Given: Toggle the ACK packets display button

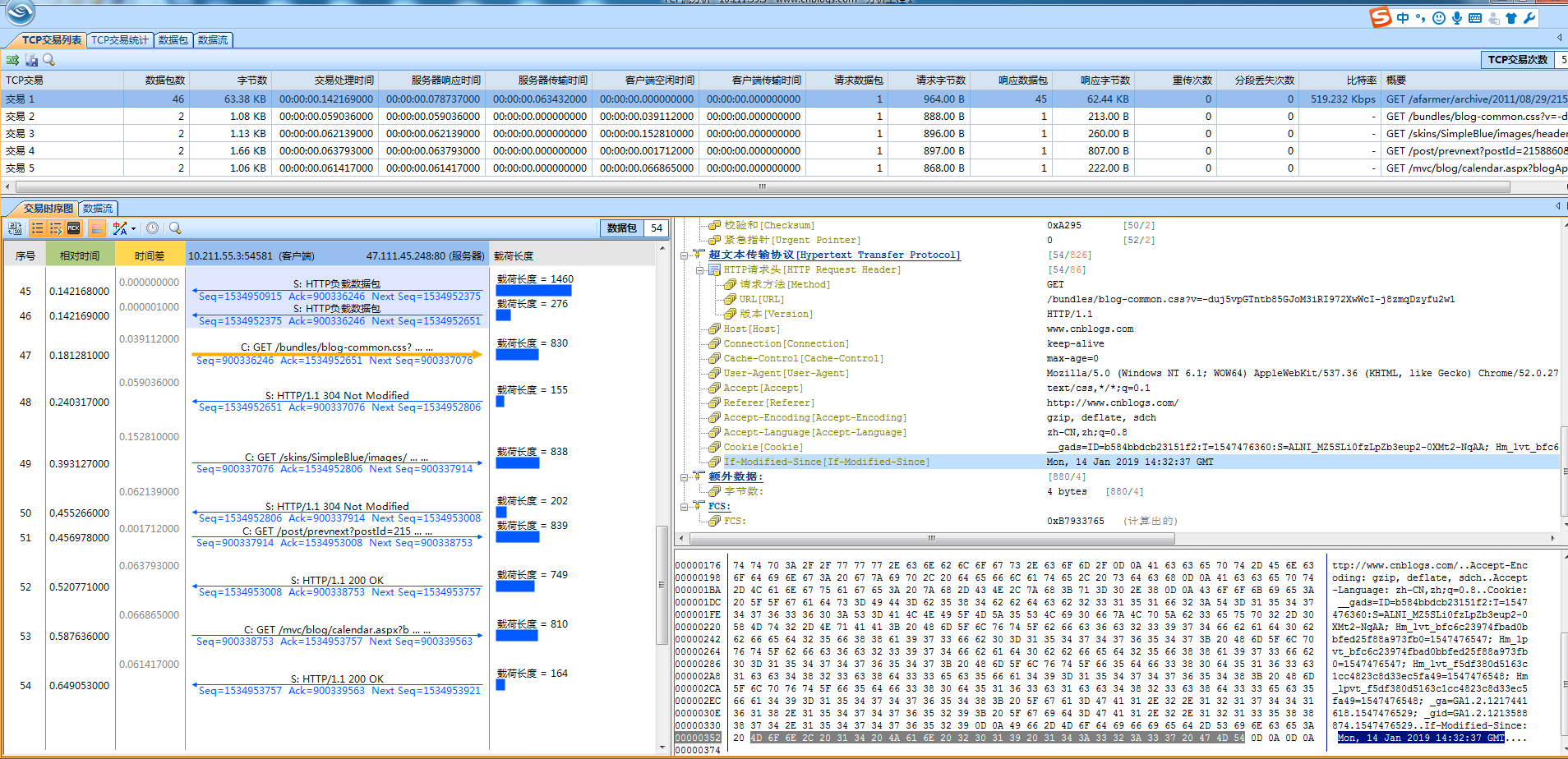Looking at the screenshot, I should point(74,228).
